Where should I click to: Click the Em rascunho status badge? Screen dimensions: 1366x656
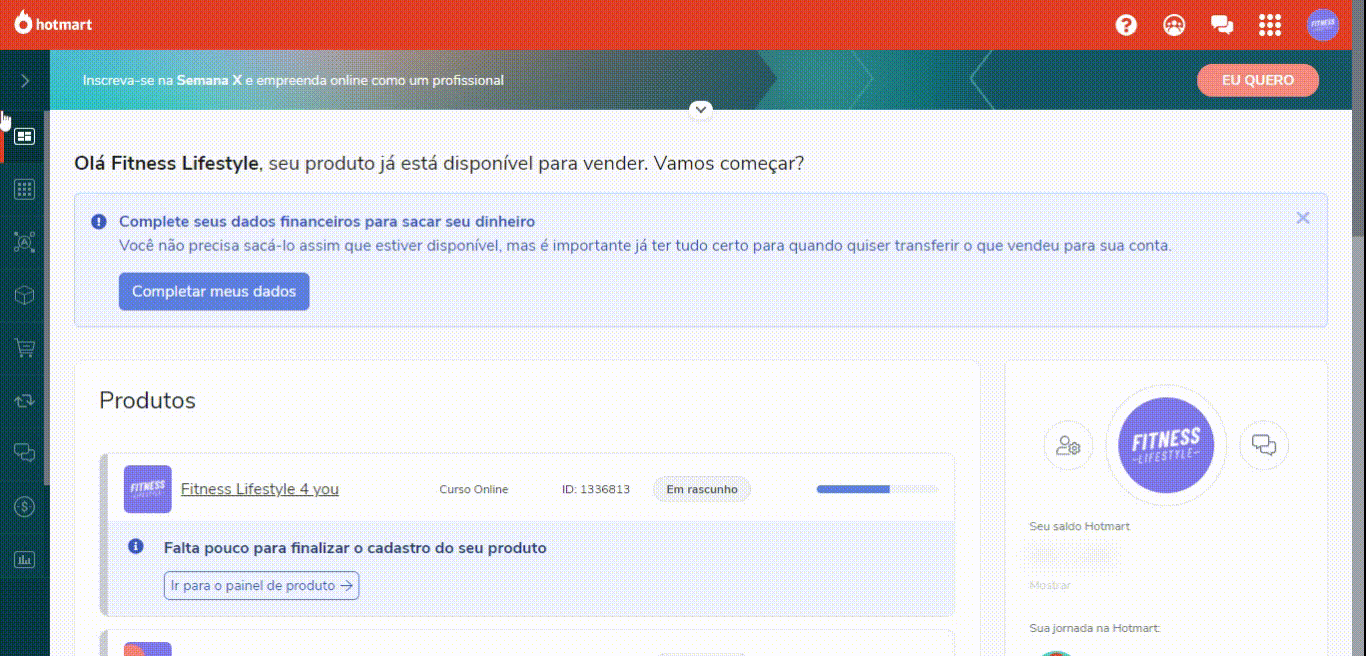tap(702, 489)
